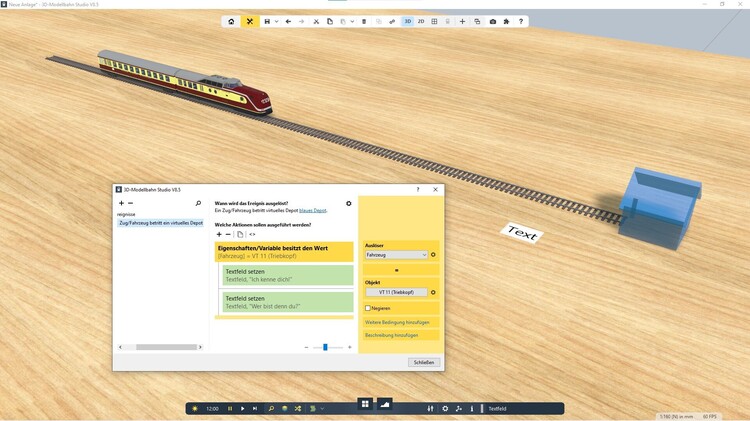750x421 pixels.
Task: Switch to 2D view mode
Action: tap(421, 21)
